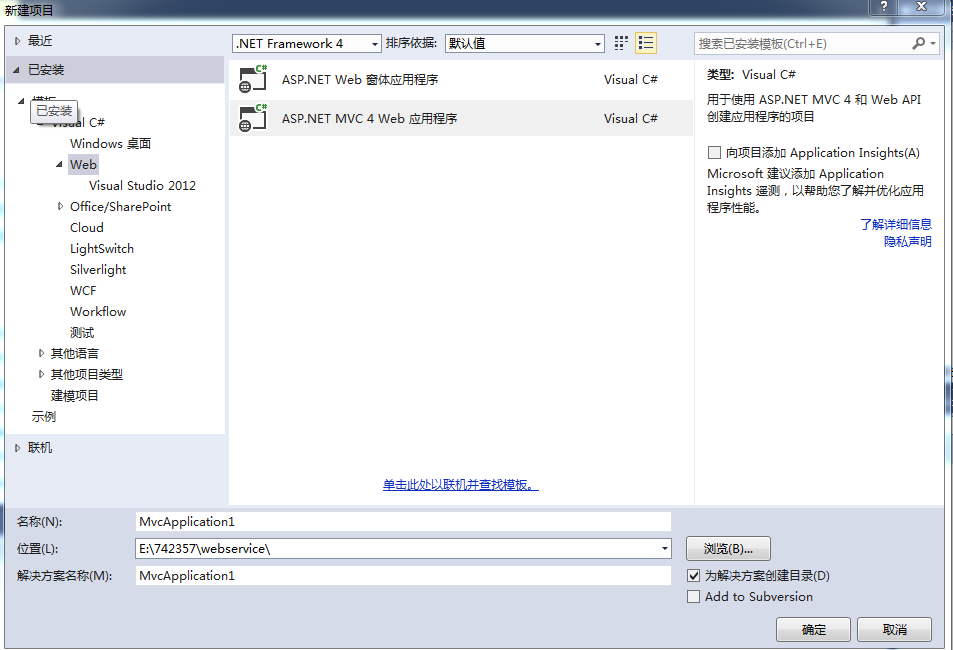Open 单击此处以联机并查找模板 link

[461, 485]
